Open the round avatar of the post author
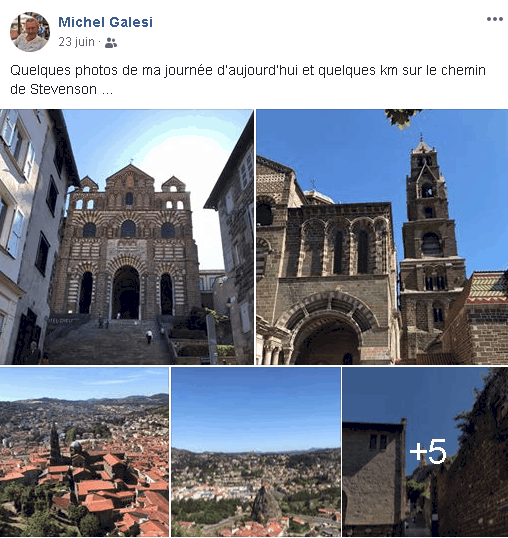The width and height of the screenshot is (508, 538). click(30, 32)
